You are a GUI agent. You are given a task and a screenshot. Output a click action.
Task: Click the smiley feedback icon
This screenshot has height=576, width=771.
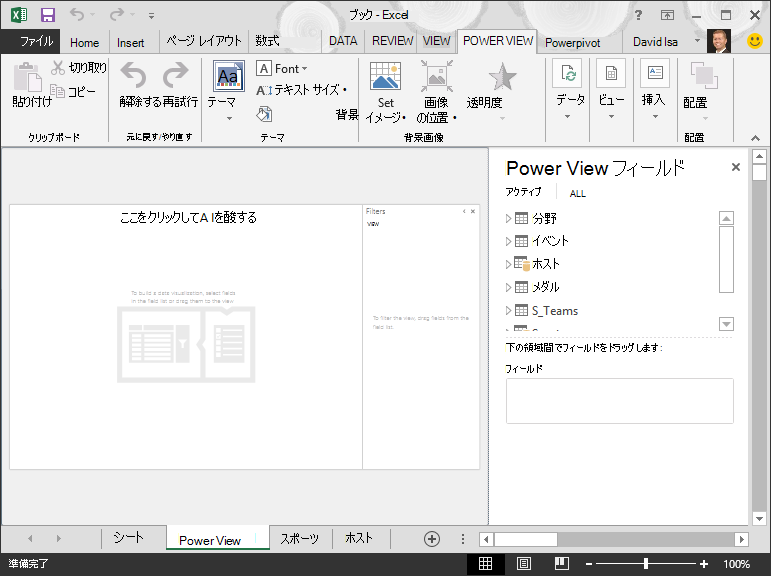tap(755, 41)
